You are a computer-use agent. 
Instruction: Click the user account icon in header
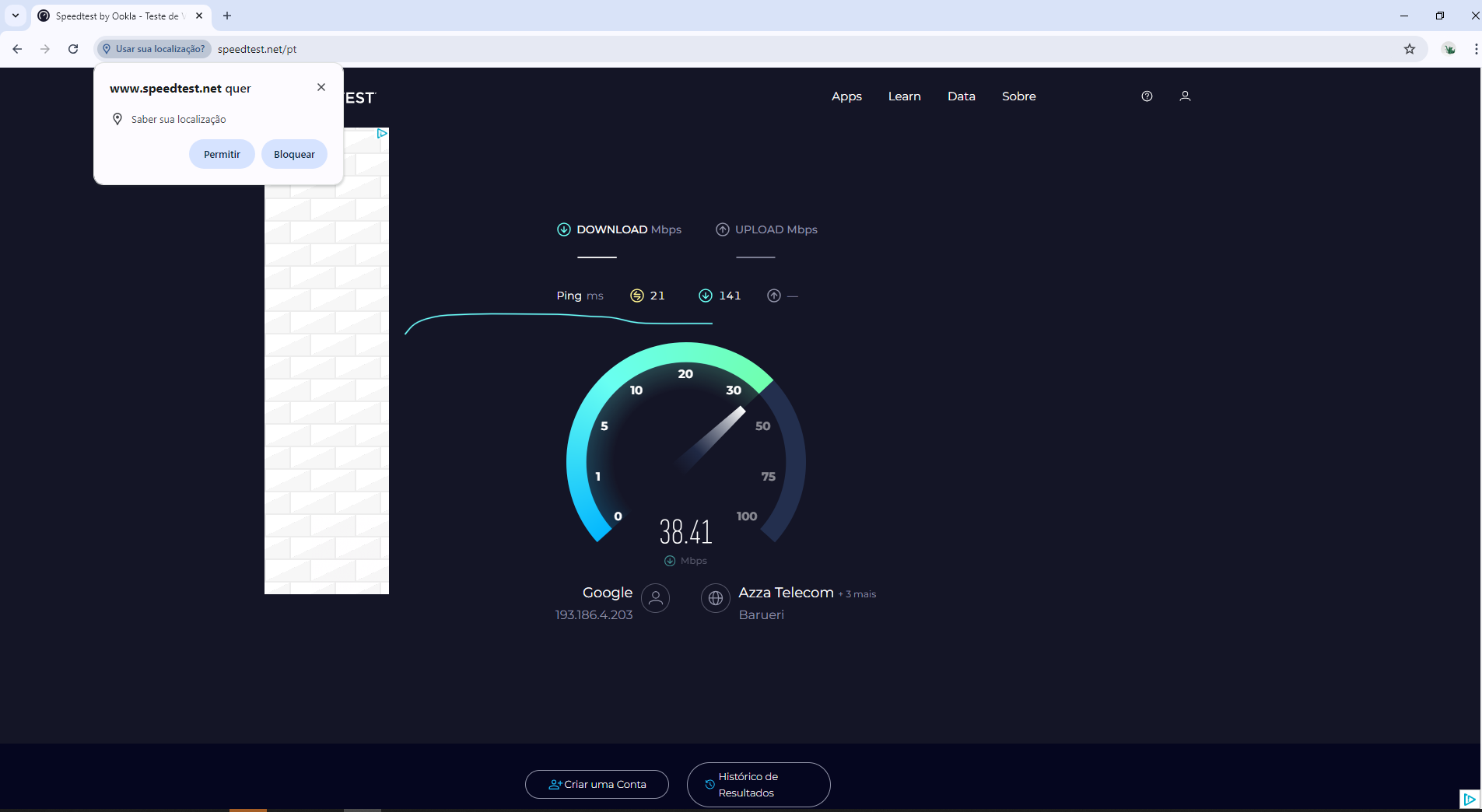[x=1185, y=96]
